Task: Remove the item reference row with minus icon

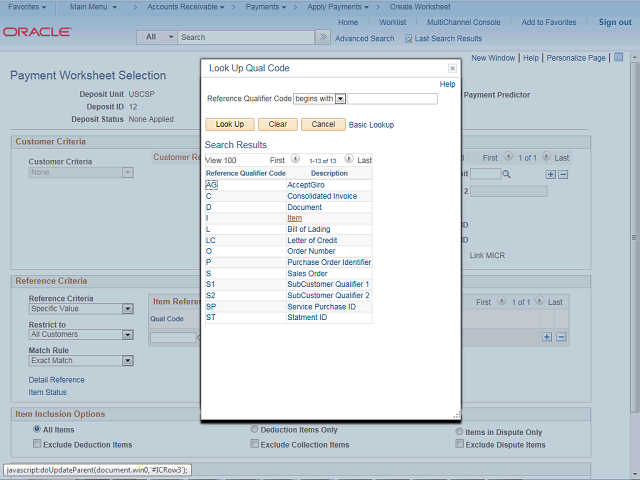Action: [561, 336]
